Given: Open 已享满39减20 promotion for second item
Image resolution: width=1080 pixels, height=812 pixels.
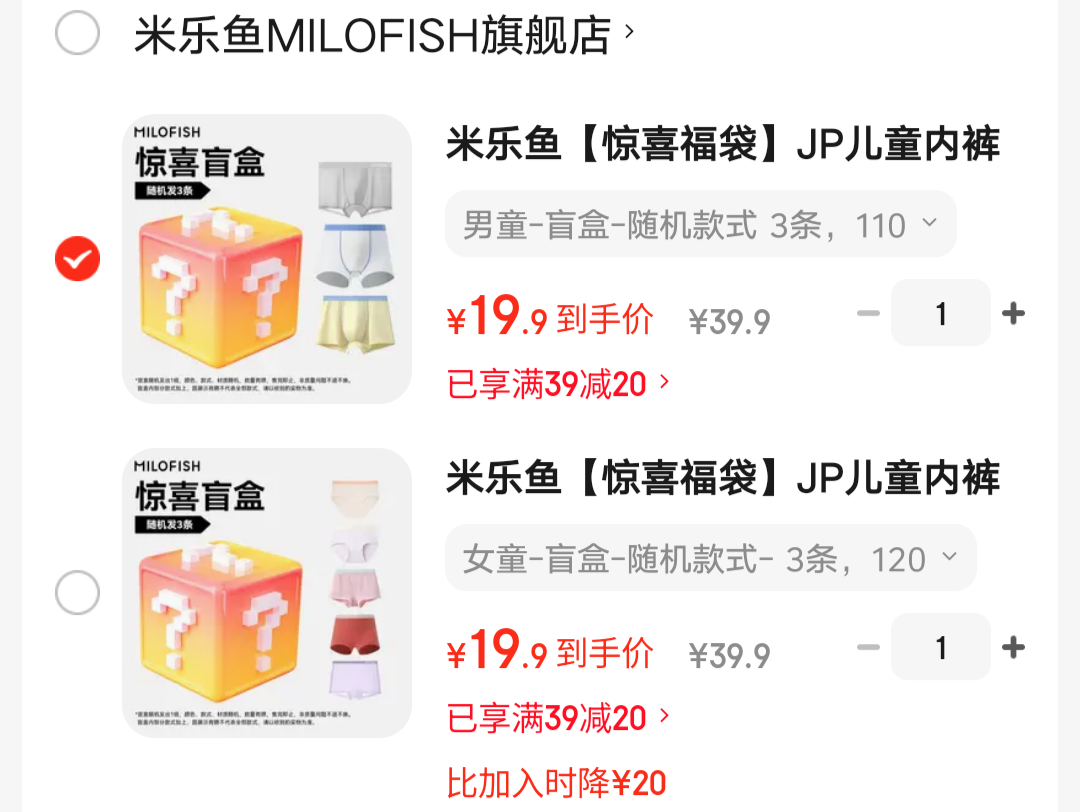Looking at the screenshot, I should tap(558, 718).
